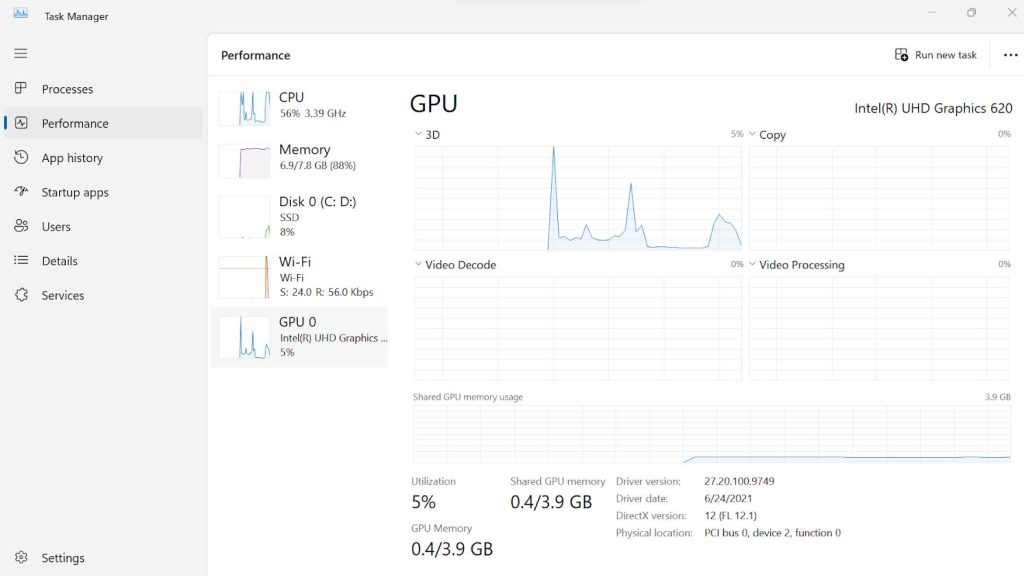Click the Users people icon
Screen dimensions: 1024x576
click(21, 226)
